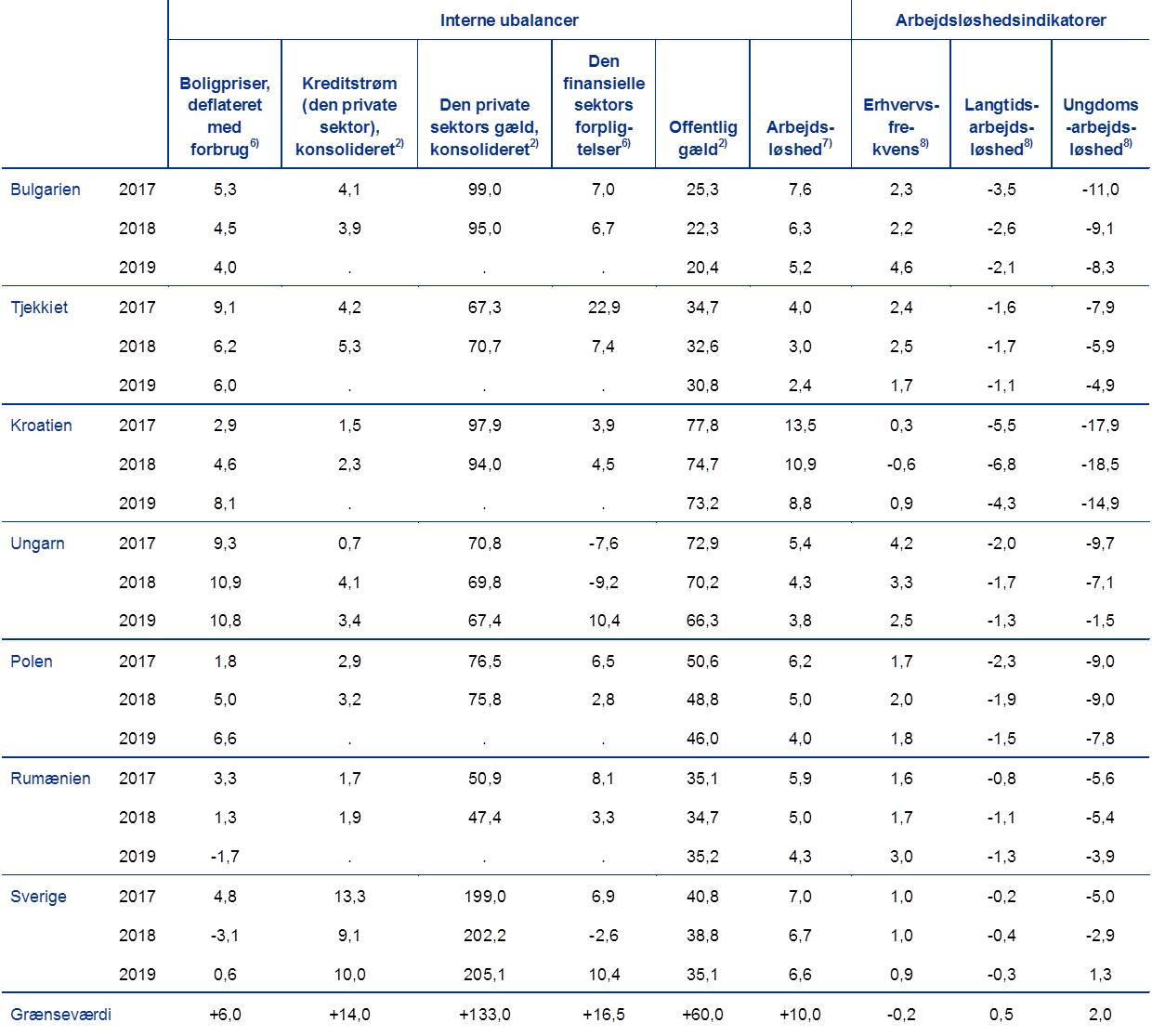Click 'Den private sektors gæld' column header
The width and height of the screenshot is (1152, 1036).
tap(484, 127)
